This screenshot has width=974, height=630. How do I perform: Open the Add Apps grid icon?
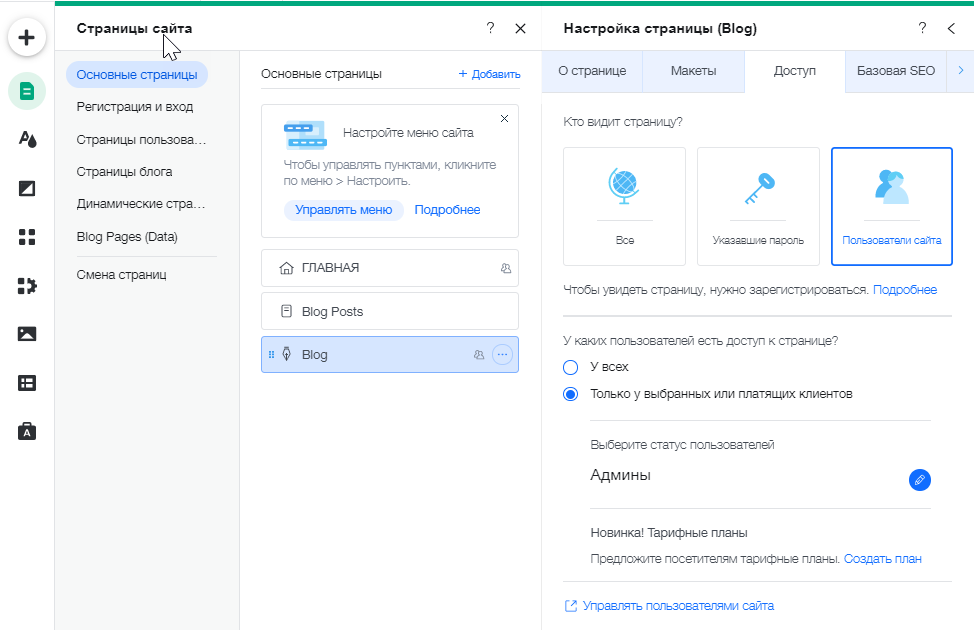pyautogui.click(x=27, y=237)
